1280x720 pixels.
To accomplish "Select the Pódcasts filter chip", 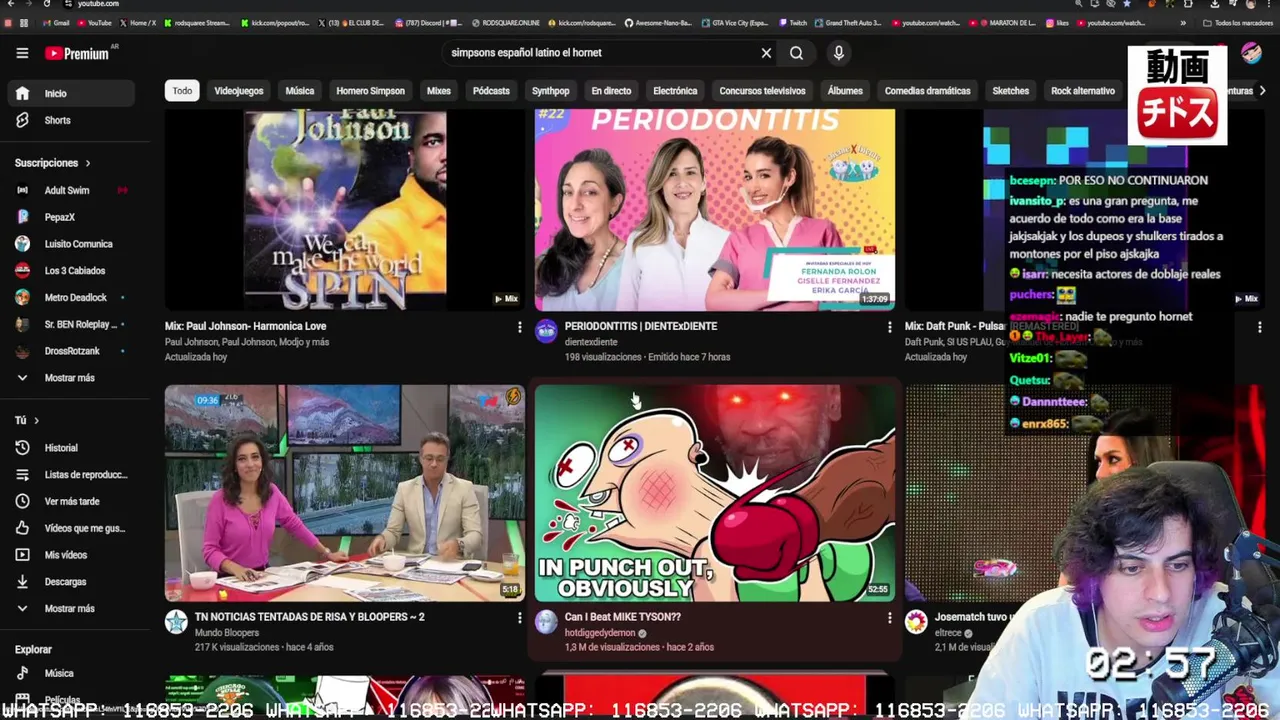I will click(491, 91).
